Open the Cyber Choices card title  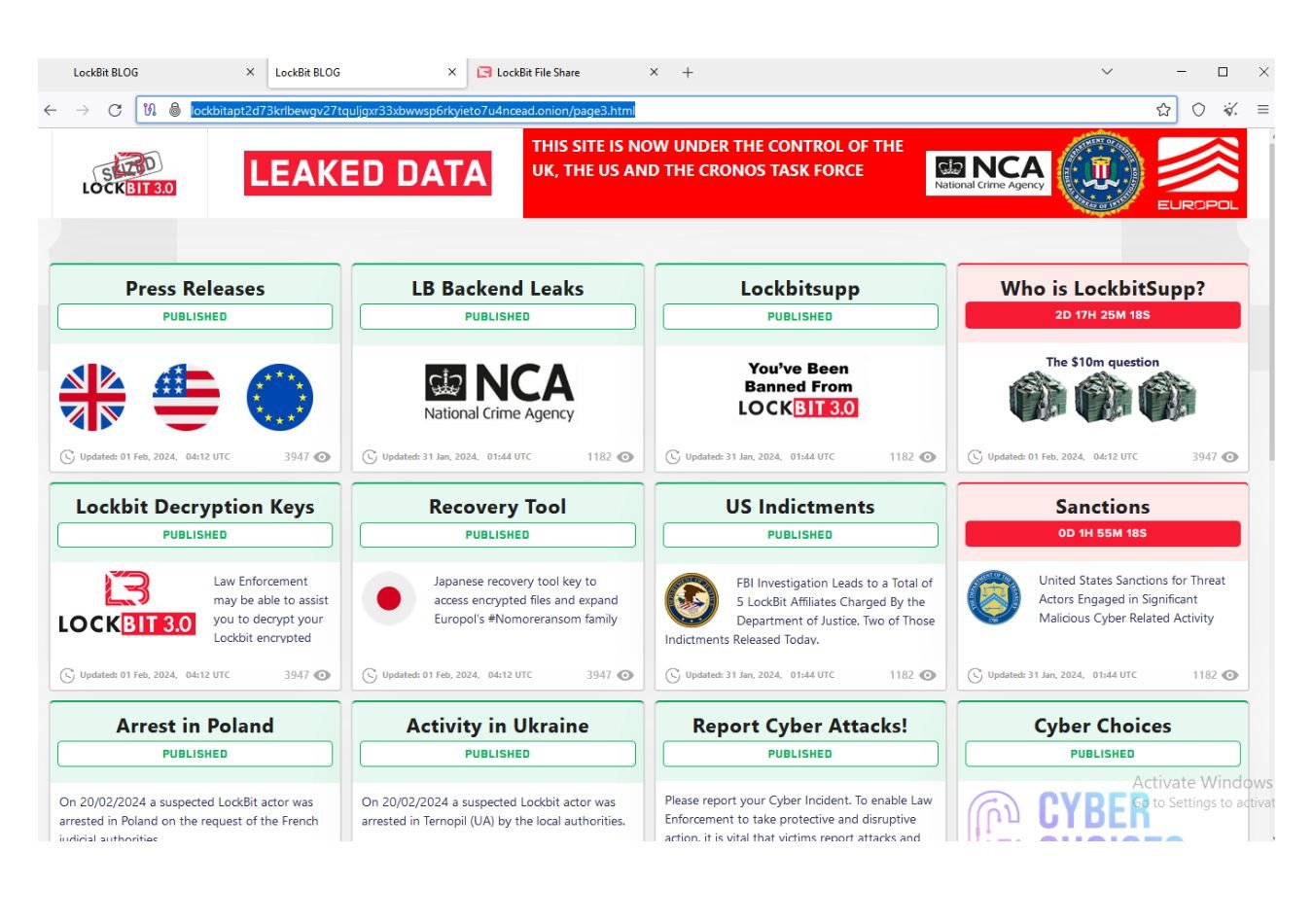point(1103,726)
